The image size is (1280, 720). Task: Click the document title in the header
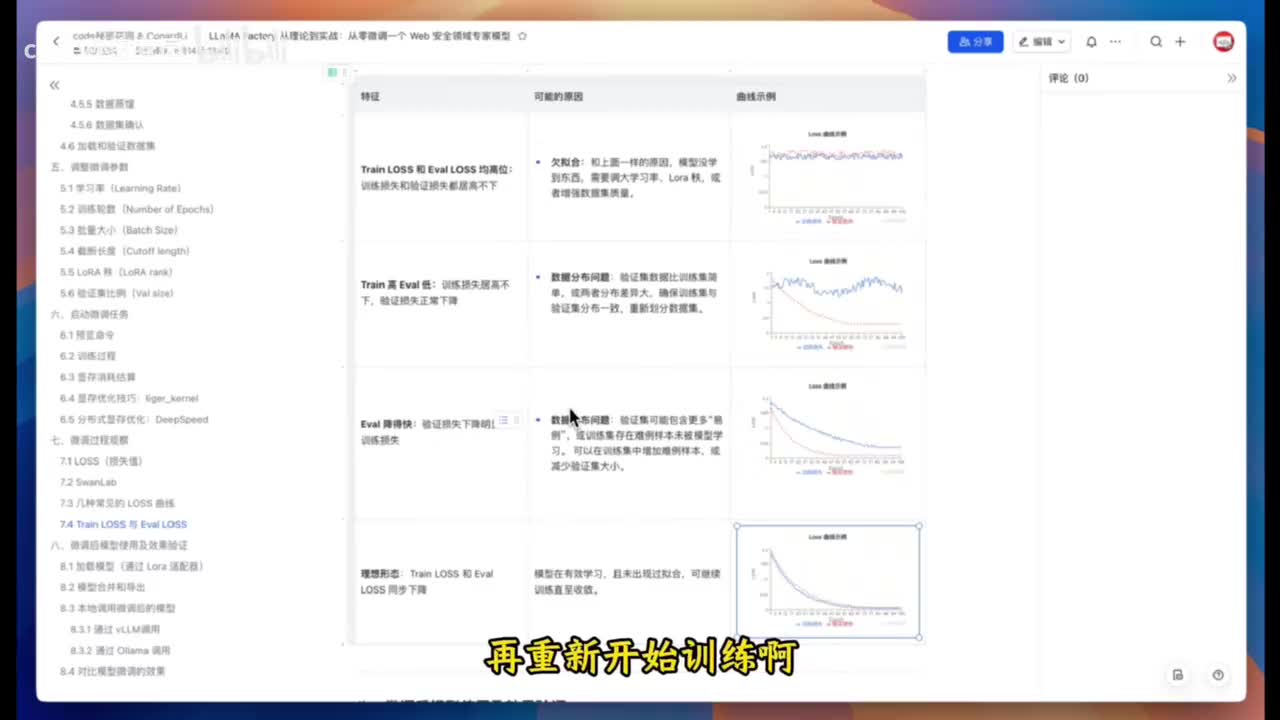[360, 36]
